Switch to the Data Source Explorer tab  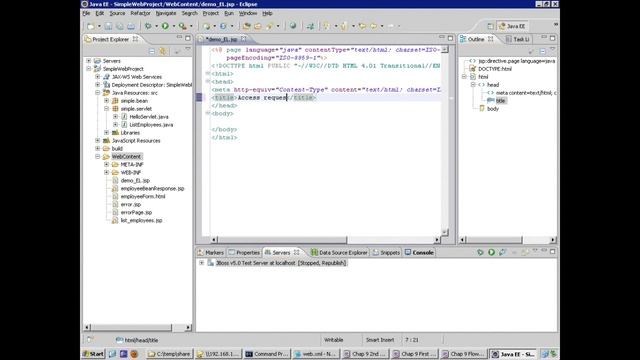coord(339,253)
